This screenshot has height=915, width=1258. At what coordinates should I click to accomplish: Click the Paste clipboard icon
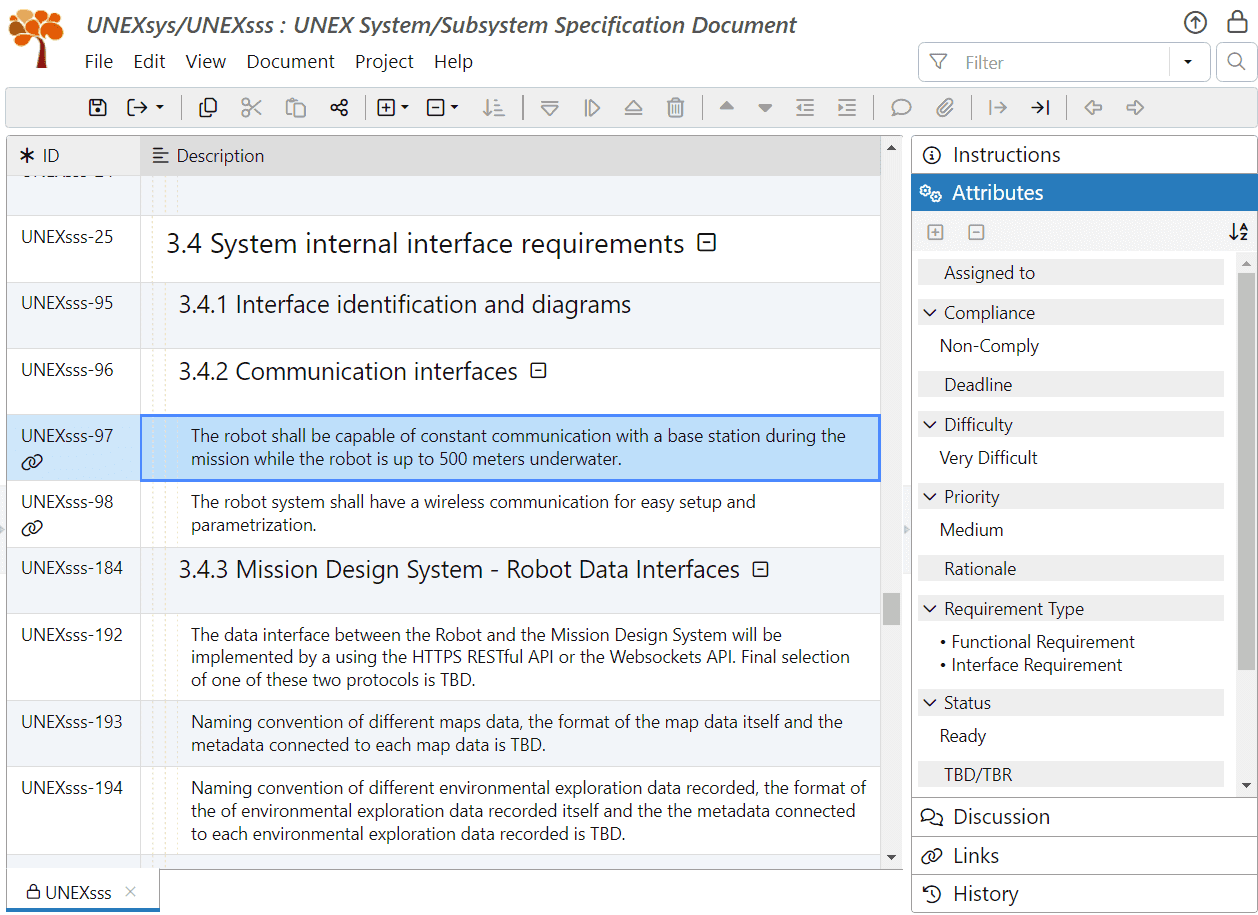(x=295, y=108)
